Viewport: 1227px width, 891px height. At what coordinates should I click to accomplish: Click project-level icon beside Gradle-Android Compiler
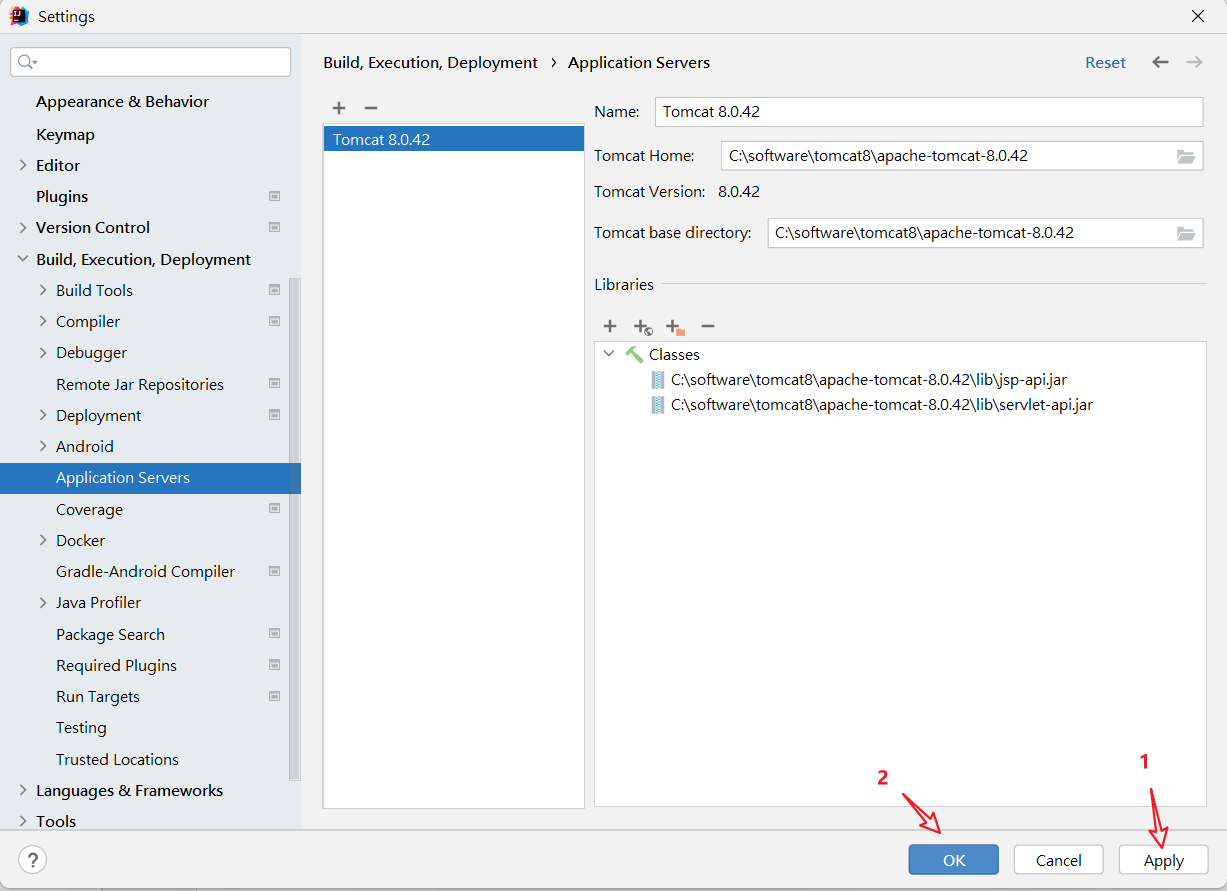(274, 571)
